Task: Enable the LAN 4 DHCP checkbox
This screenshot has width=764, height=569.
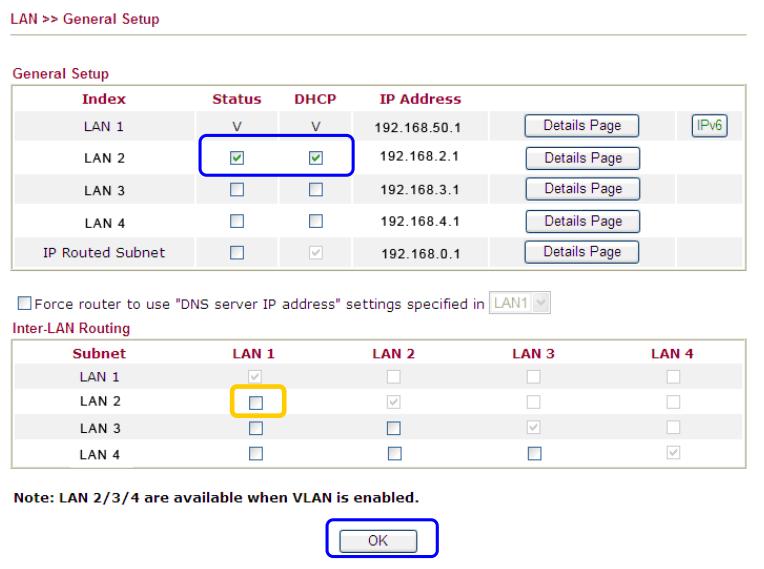Action: pyautogui.click(x=316, y=221)
